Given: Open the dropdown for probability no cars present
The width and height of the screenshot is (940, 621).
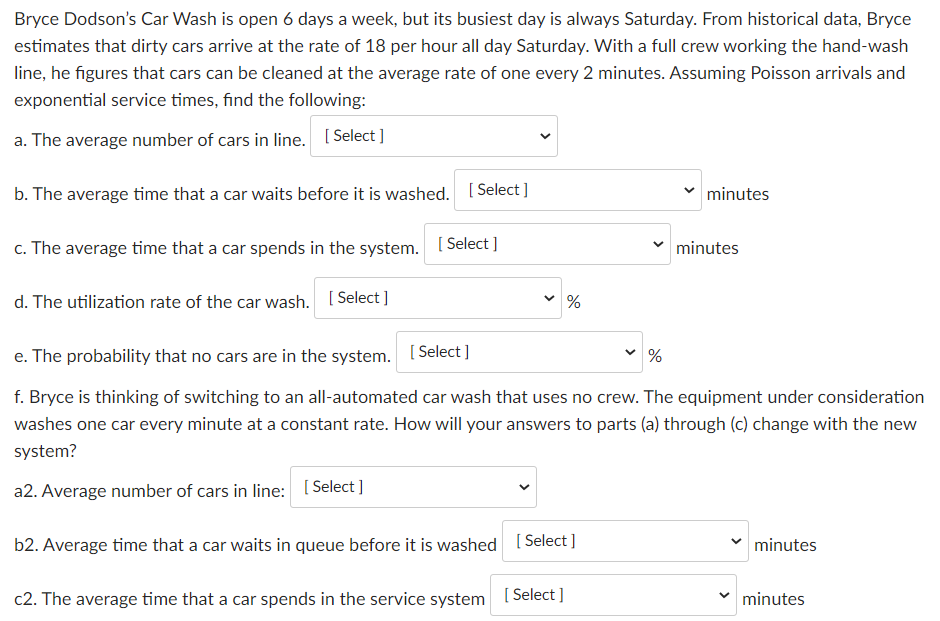Looking at the screenshot, I should click(x=519, y=351).
